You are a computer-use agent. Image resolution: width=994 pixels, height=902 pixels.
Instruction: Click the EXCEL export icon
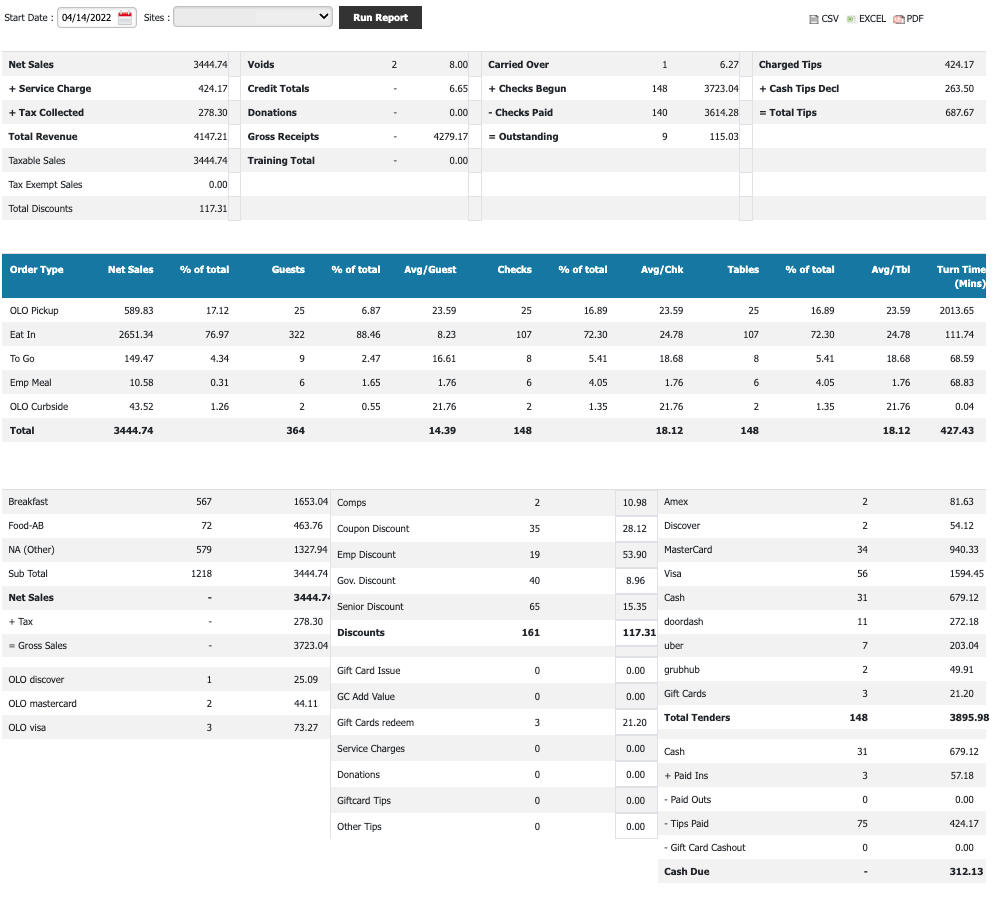point(851,19)
